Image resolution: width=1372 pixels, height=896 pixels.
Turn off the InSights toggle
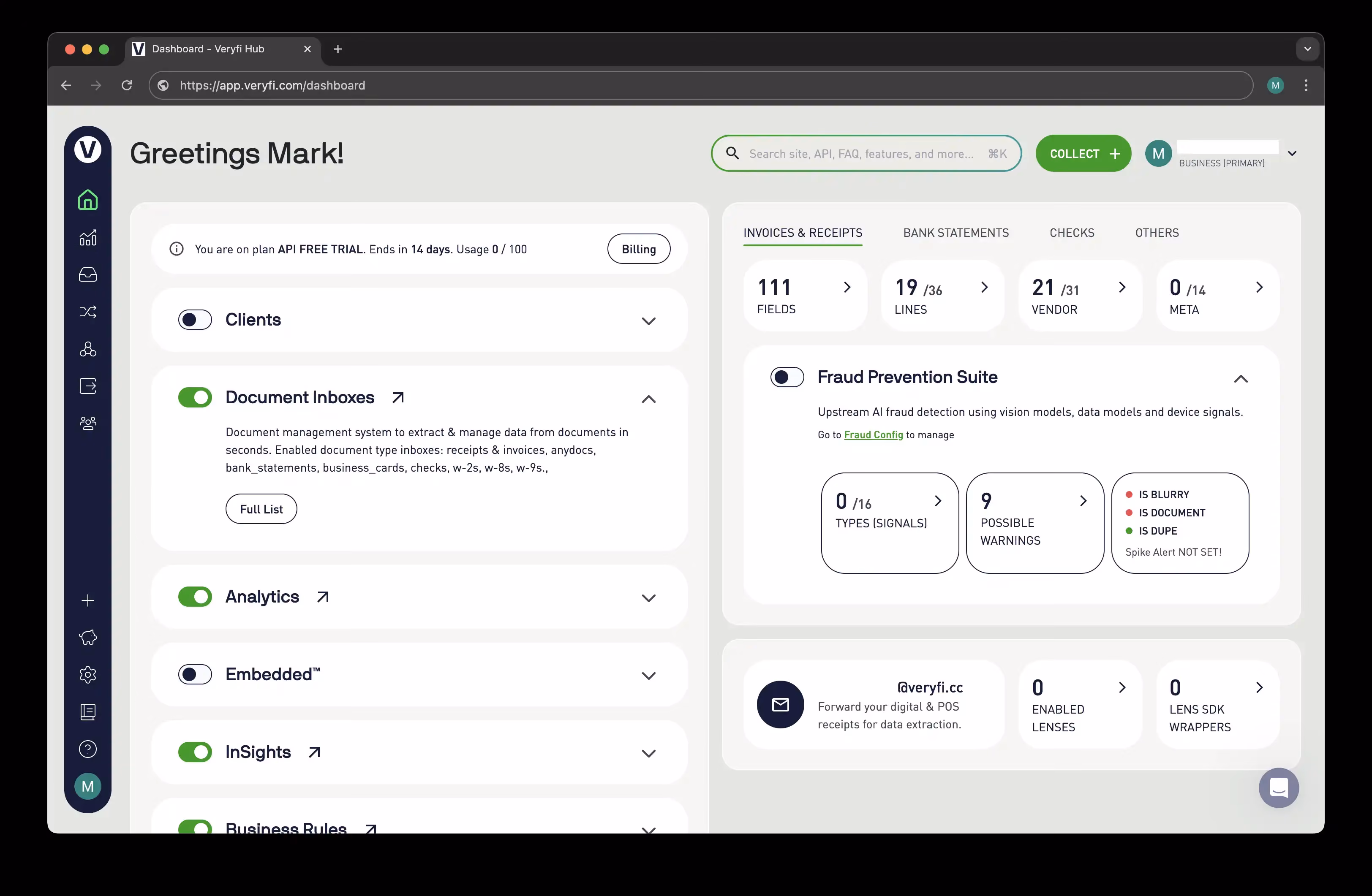point(195,752)
